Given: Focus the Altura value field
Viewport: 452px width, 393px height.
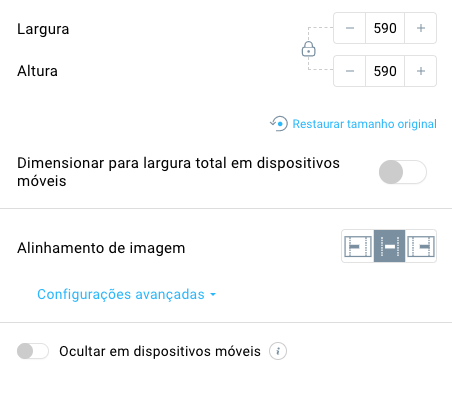Looking at the screenshot, I should (x=385, y=71).
